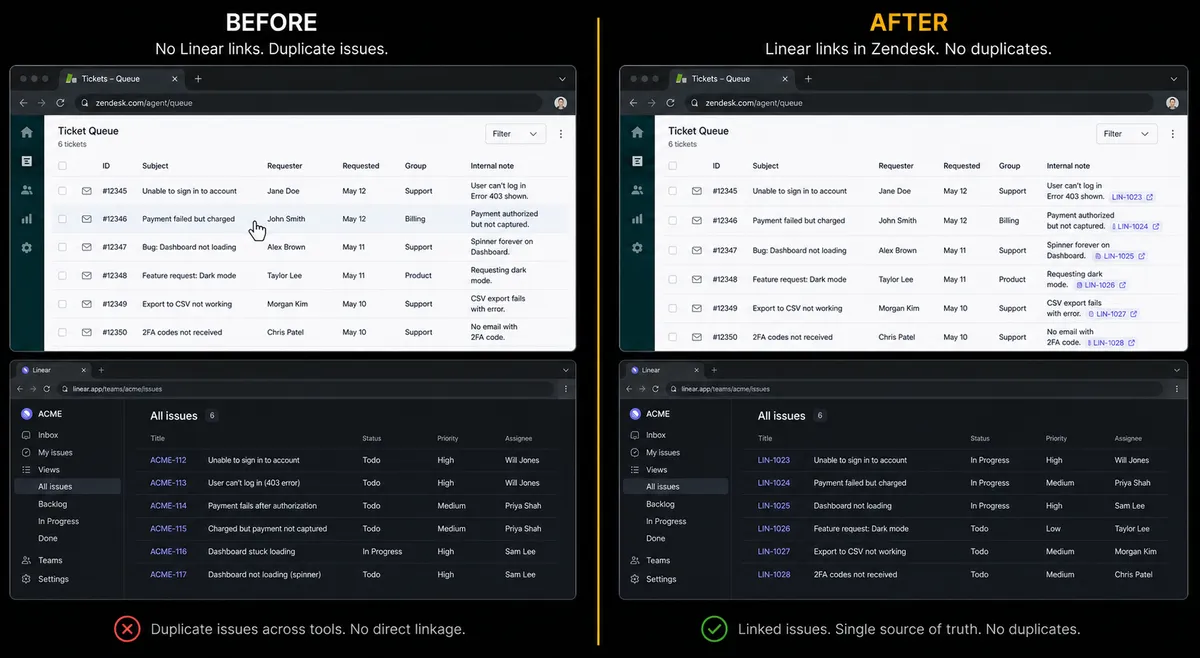
Task: Open browser menu dots in Before Linear window
Action: pyautogui.click(x=566, y=388)
